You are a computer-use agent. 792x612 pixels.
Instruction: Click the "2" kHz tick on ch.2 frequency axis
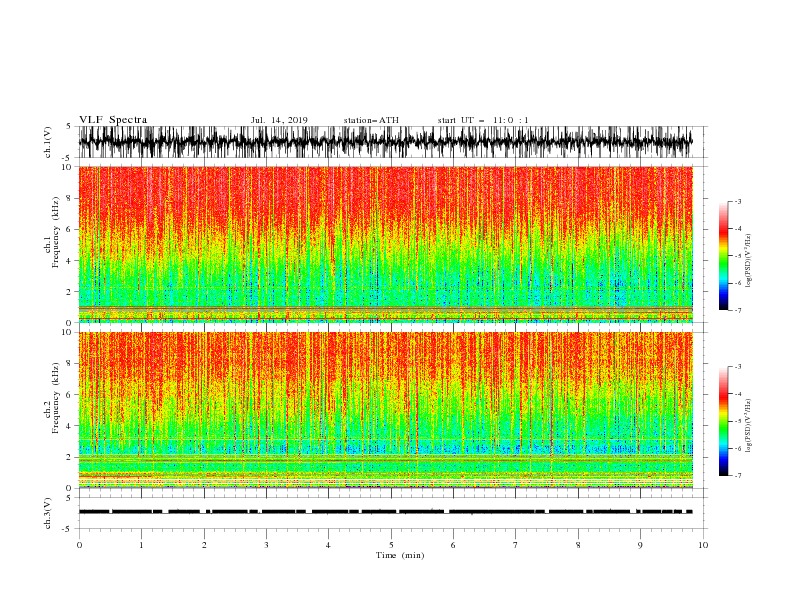coord(69,457)
